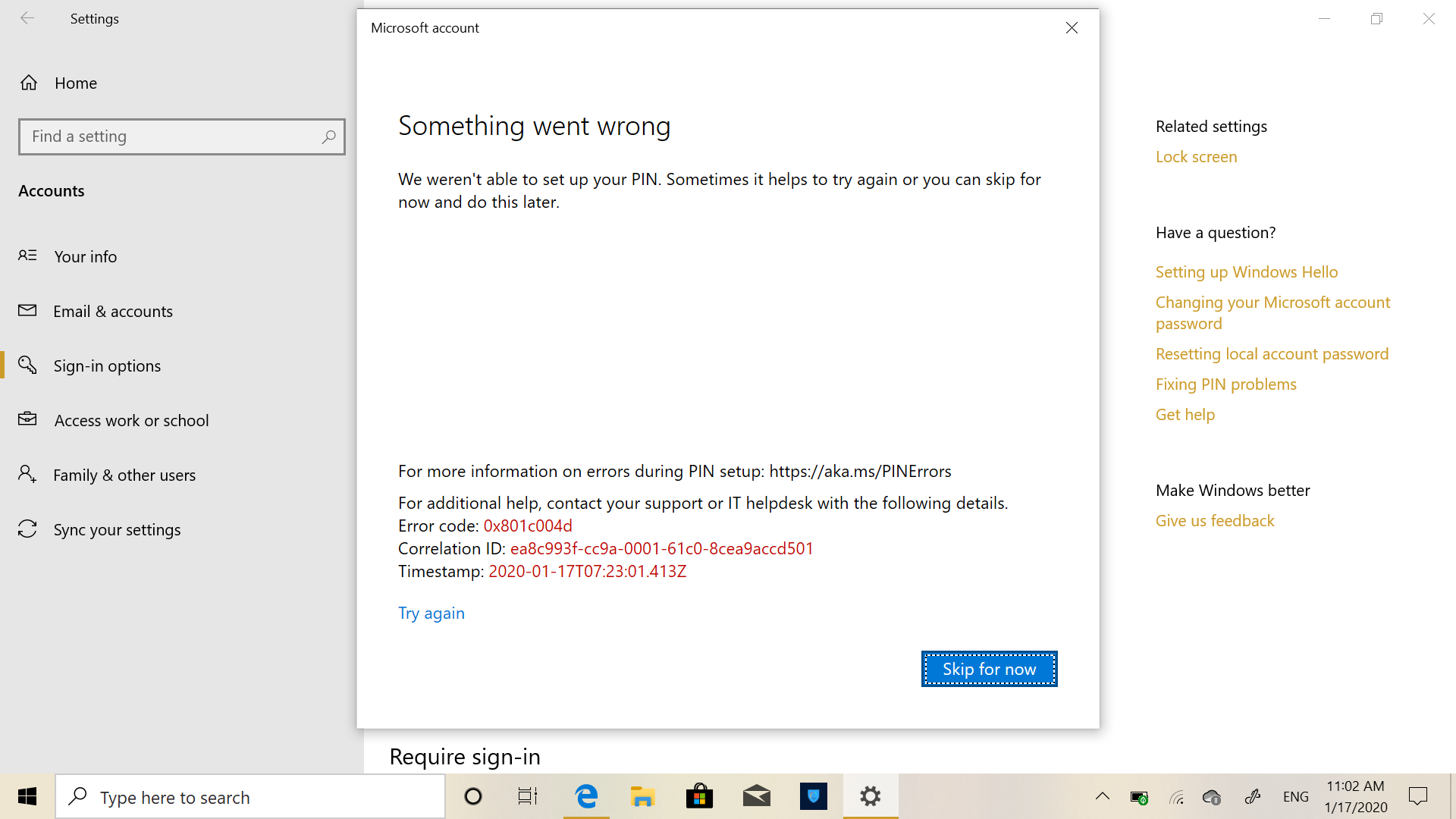Open Family & other users page
The height and width of the screenshot is (819, 1456).
click(124, 475)
